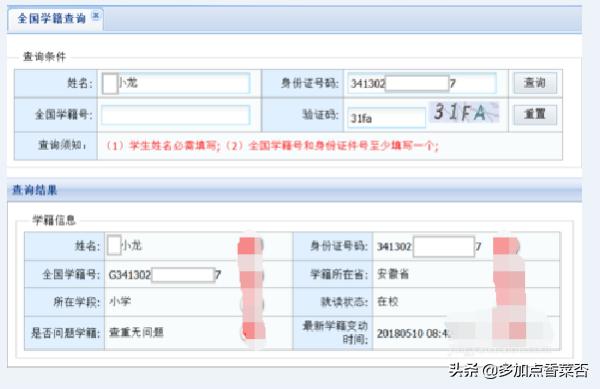Image resolution: width=600 pixels, height=389 pixels.
Task: Click the 学籍所在省 label
Action: pyautogui.click(x=339, y=275)
